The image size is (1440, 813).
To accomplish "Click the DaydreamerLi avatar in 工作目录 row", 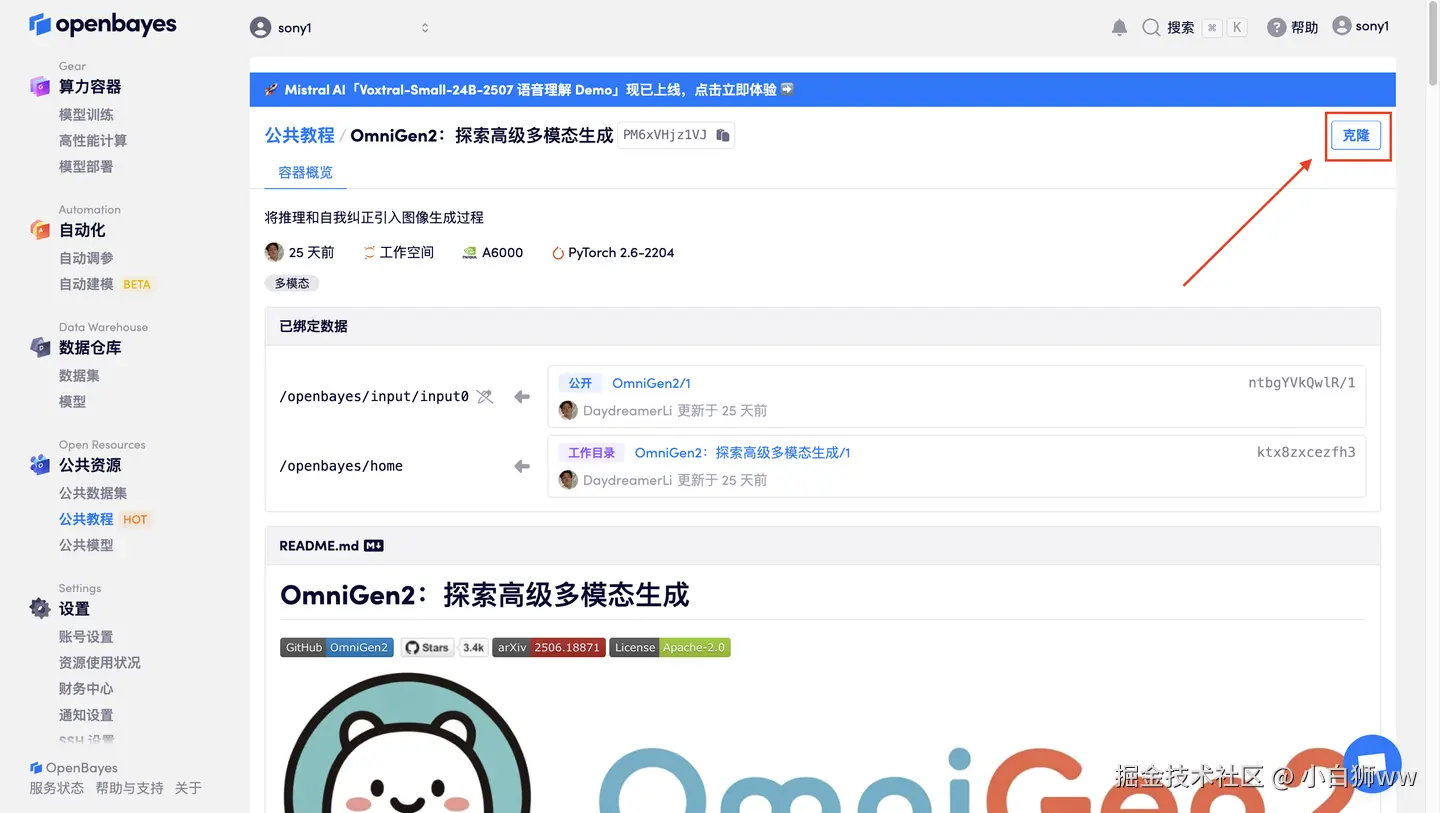I will pos(568,480).
